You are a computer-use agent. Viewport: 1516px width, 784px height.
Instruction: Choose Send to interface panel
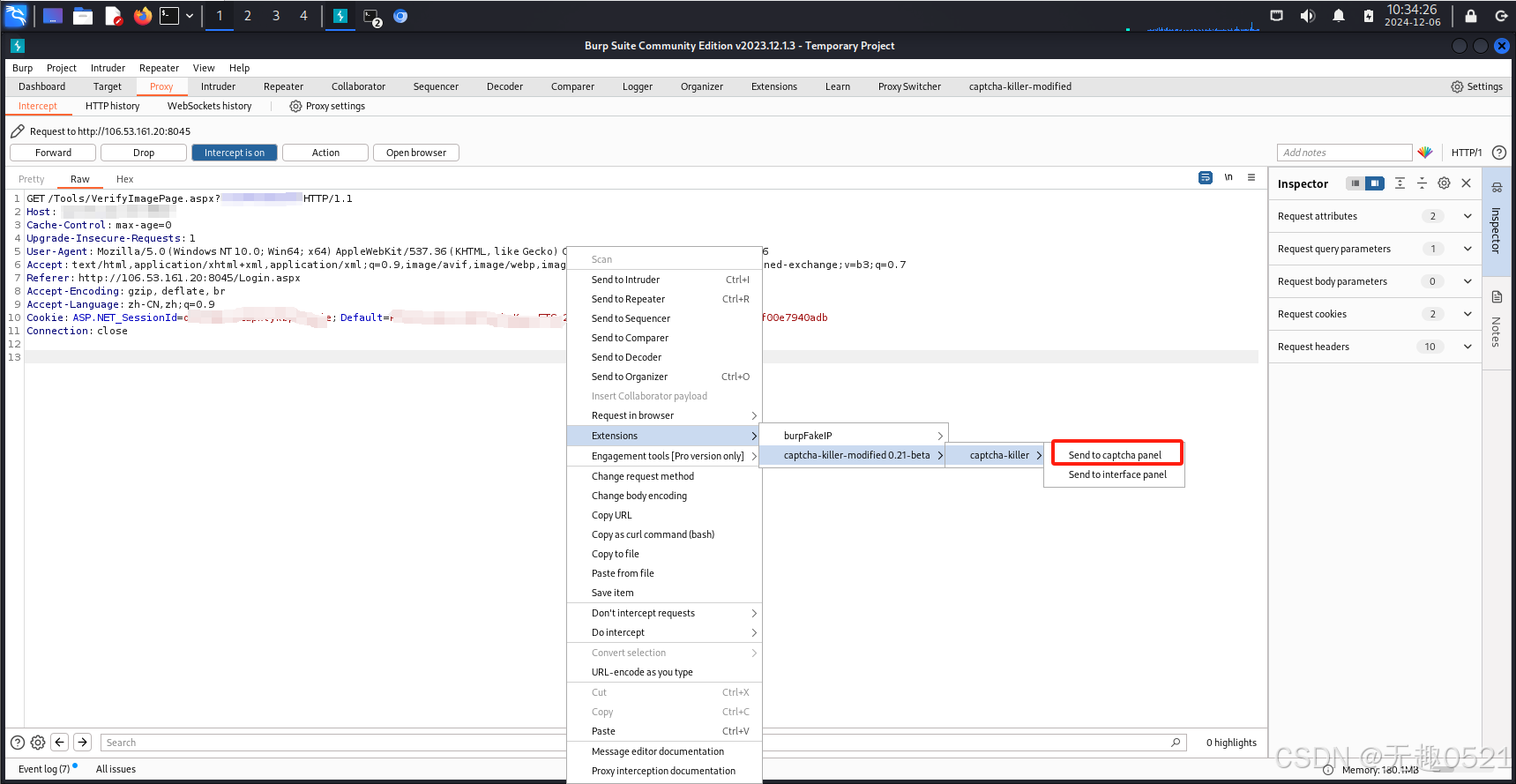[x=1115, y=474]
